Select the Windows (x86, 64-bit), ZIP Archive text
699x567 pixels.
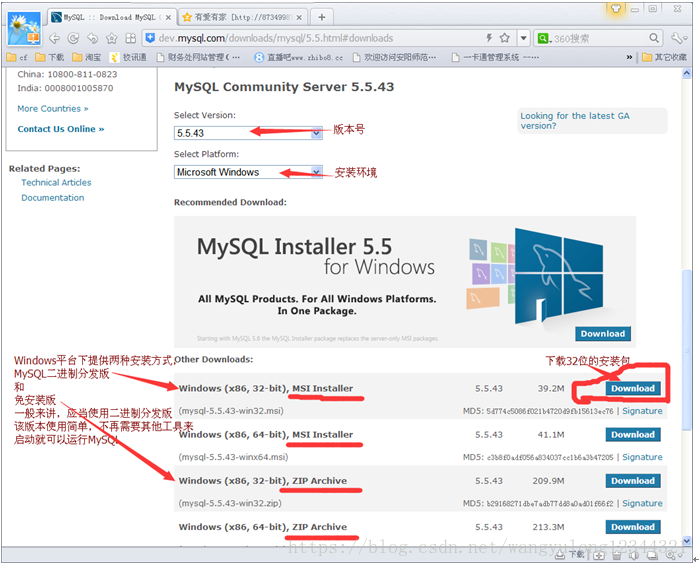tap(263, 527)
